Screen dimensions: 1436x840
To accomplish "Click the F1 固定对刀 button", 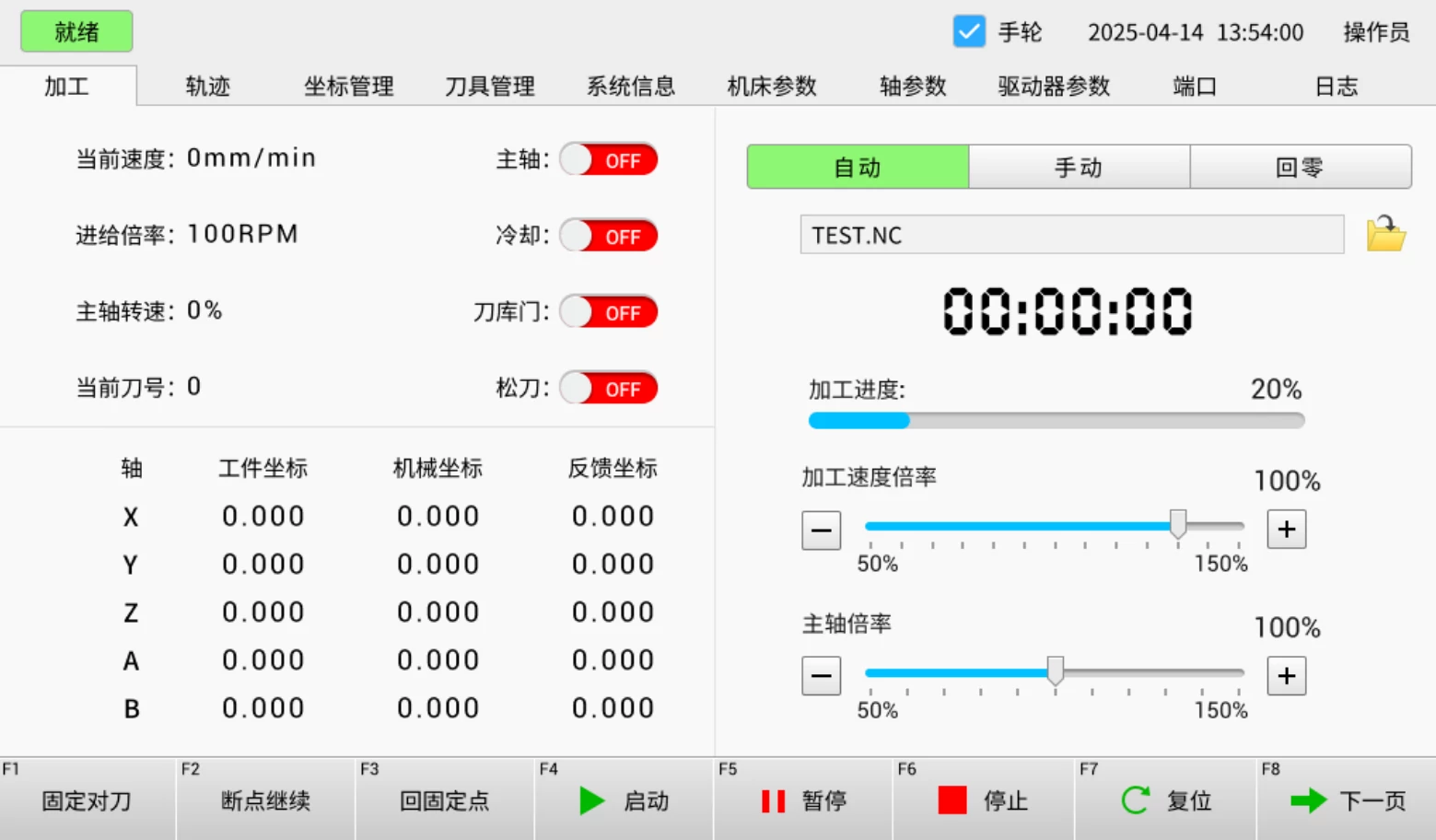I will [x=88, y=799].
